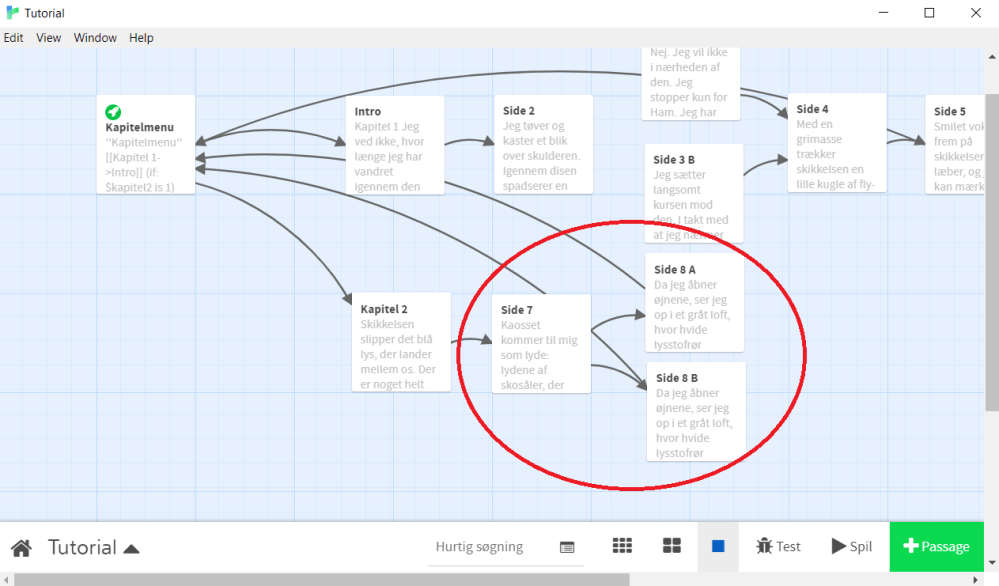Go to library via home icon

point(21,548)
